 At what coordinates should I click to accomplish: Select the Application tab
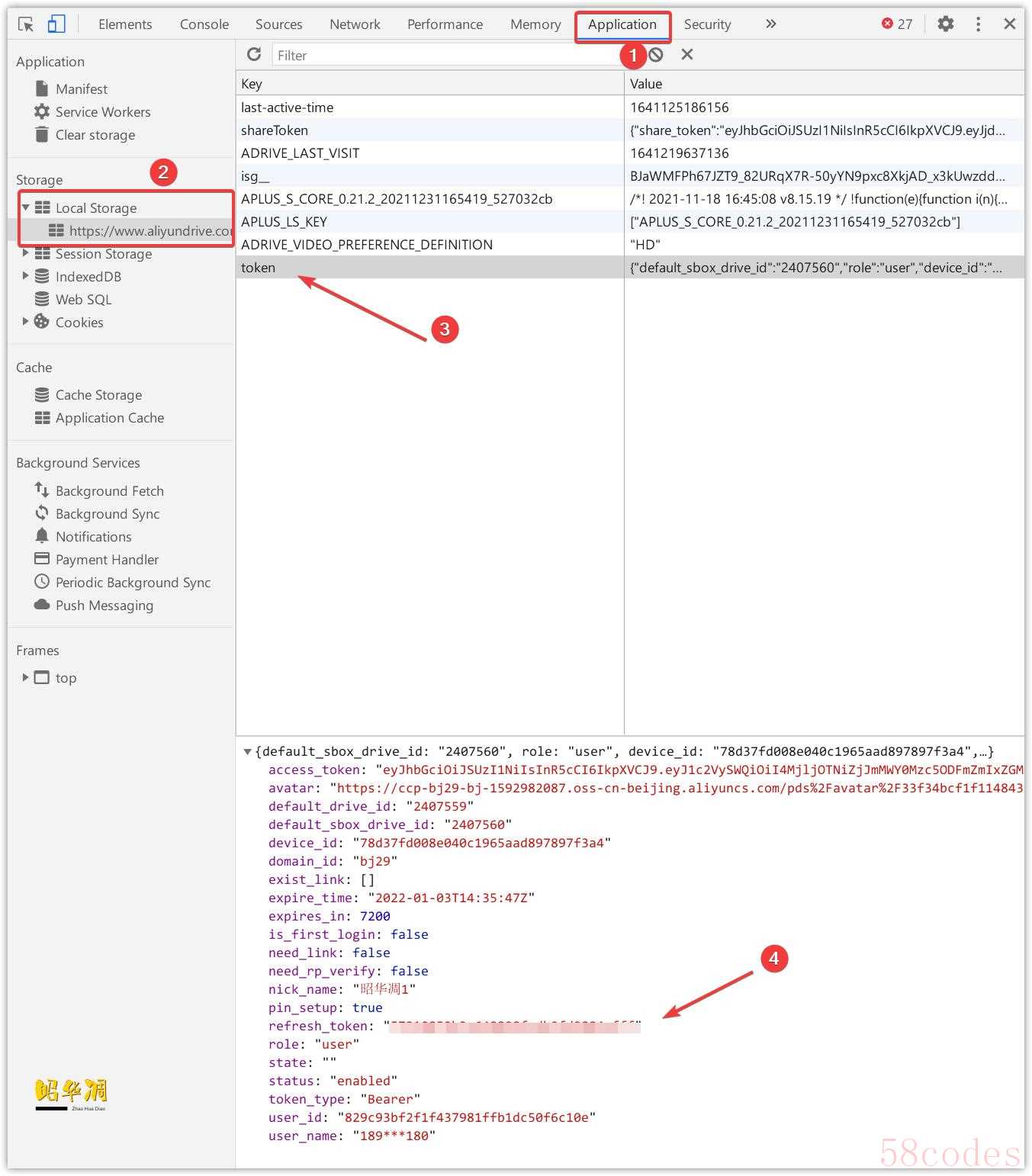pos(622,24)
